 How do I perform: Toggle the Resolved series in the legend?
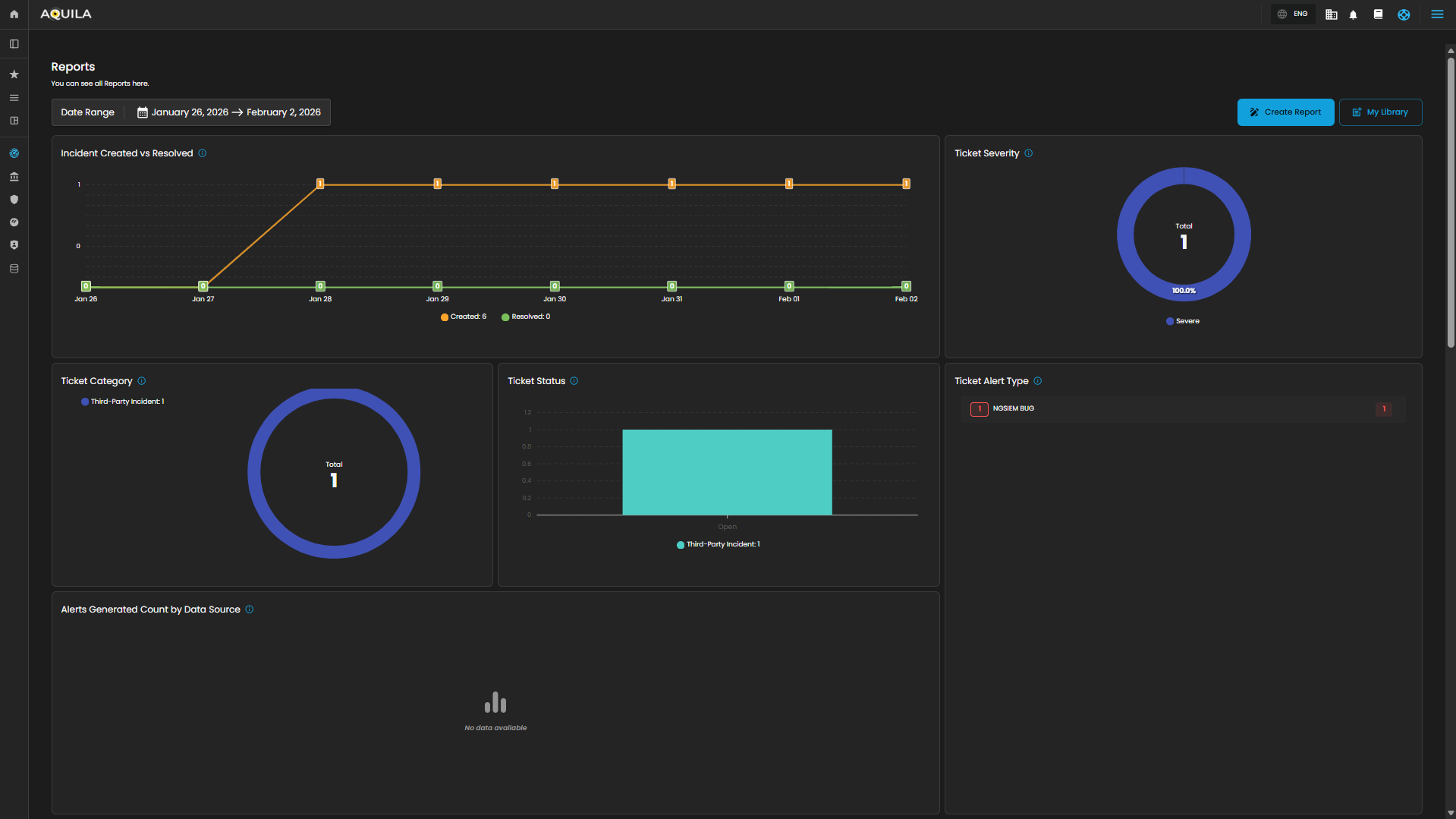tap(526, 317)
